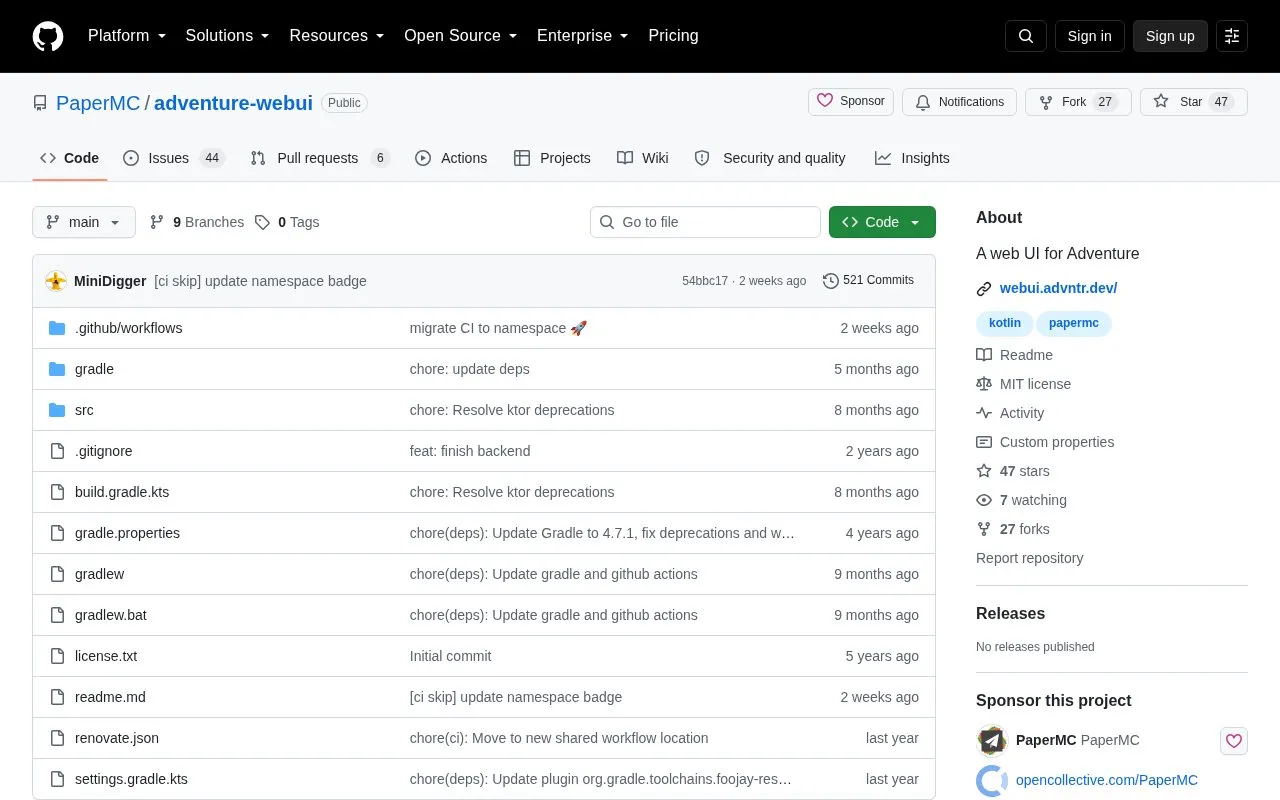Viewport: 1280px width, 800px height.
Task: Expand the Platform menu
Action: [x=127, y=36]
